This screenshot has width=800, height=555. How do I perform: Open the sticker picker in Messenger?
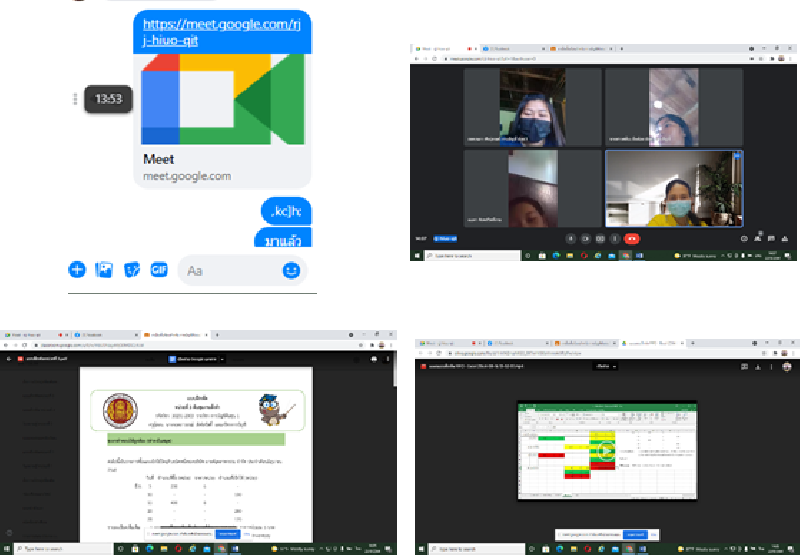131,269
